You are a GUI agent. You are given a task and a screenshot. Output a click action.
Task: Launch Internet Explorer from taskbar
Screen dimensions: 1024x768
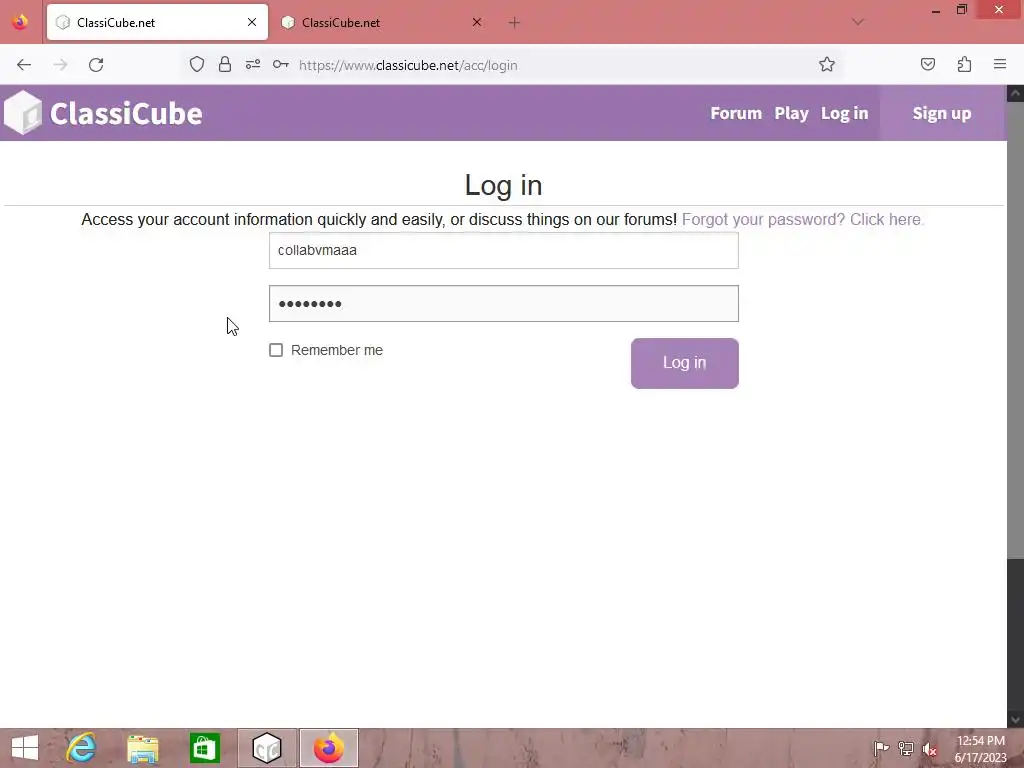click(x=81, y=748)
